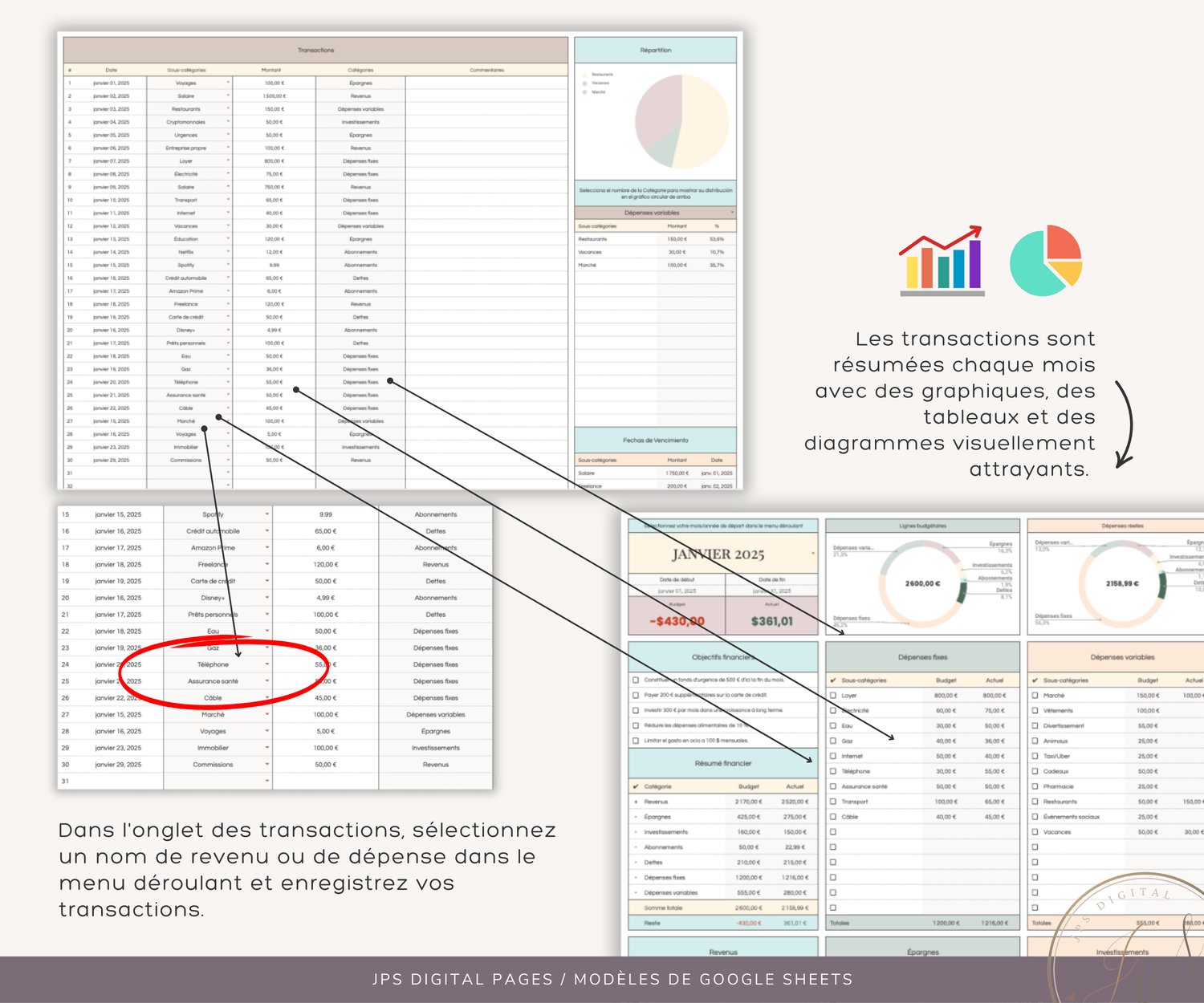Check the 'Investir 300 € par mois' goal checkbox

click(636, 710)
